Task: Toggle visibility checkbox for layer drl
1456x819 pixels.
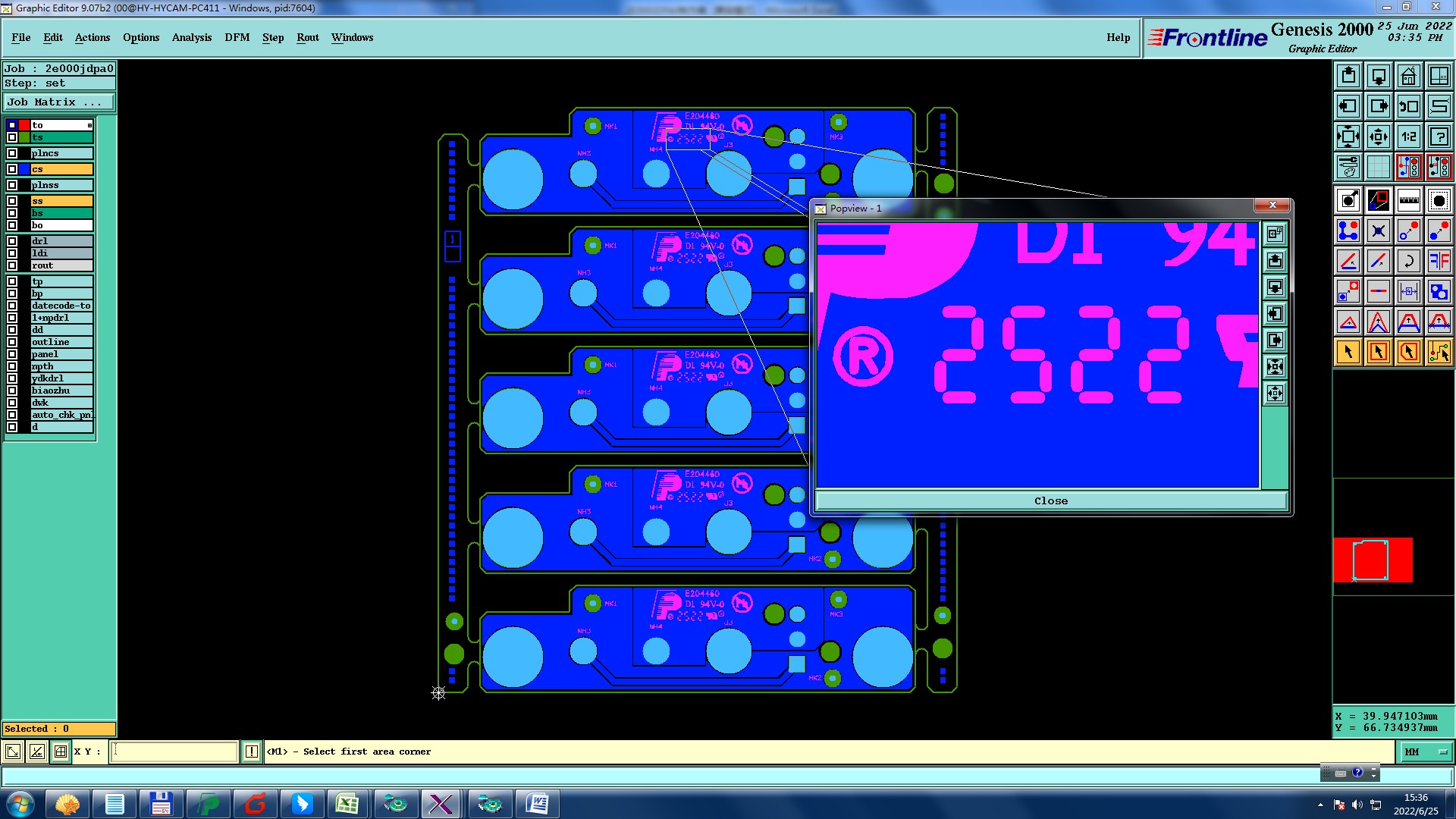Action: 12,241
